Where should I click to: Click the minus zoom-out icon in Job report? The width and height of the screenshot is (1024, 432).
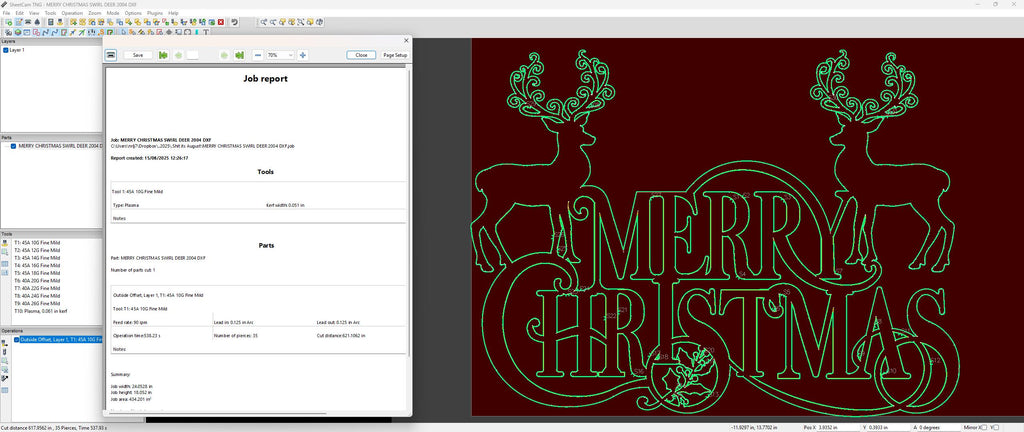[258, 55]
